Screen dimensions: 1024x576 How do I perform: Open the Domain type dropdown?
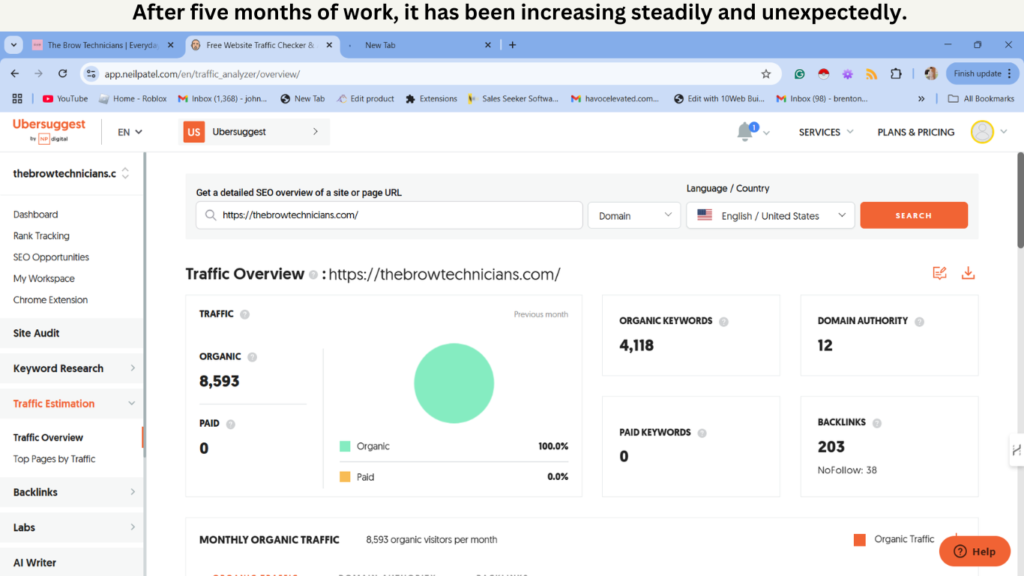click(x=634, y=216)
